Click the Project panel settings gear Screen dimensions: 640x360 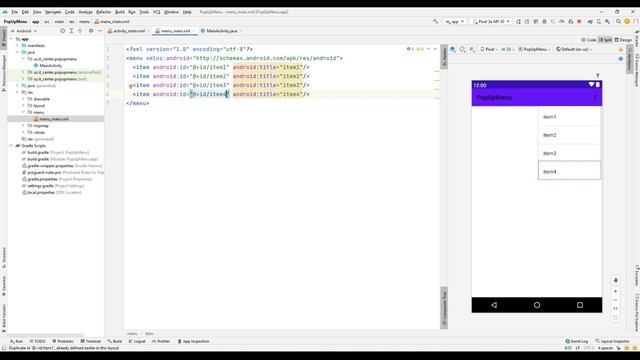pos(91,31)
